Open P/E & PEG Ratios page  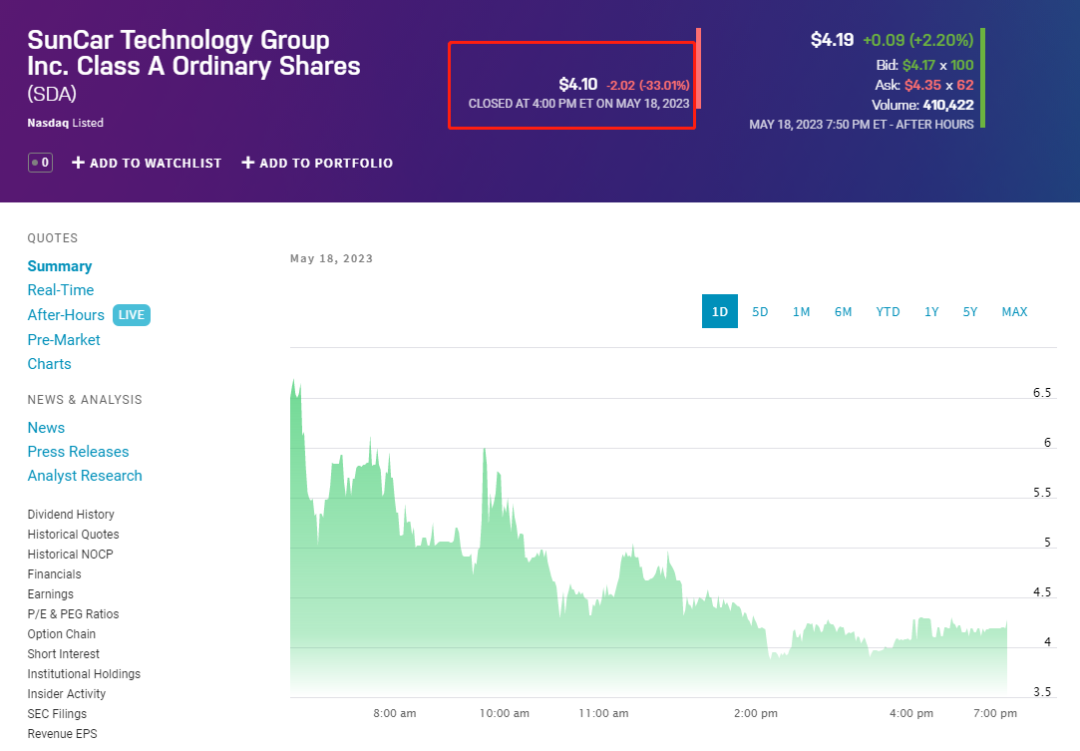pyautogui.click(x=73, y=614)
